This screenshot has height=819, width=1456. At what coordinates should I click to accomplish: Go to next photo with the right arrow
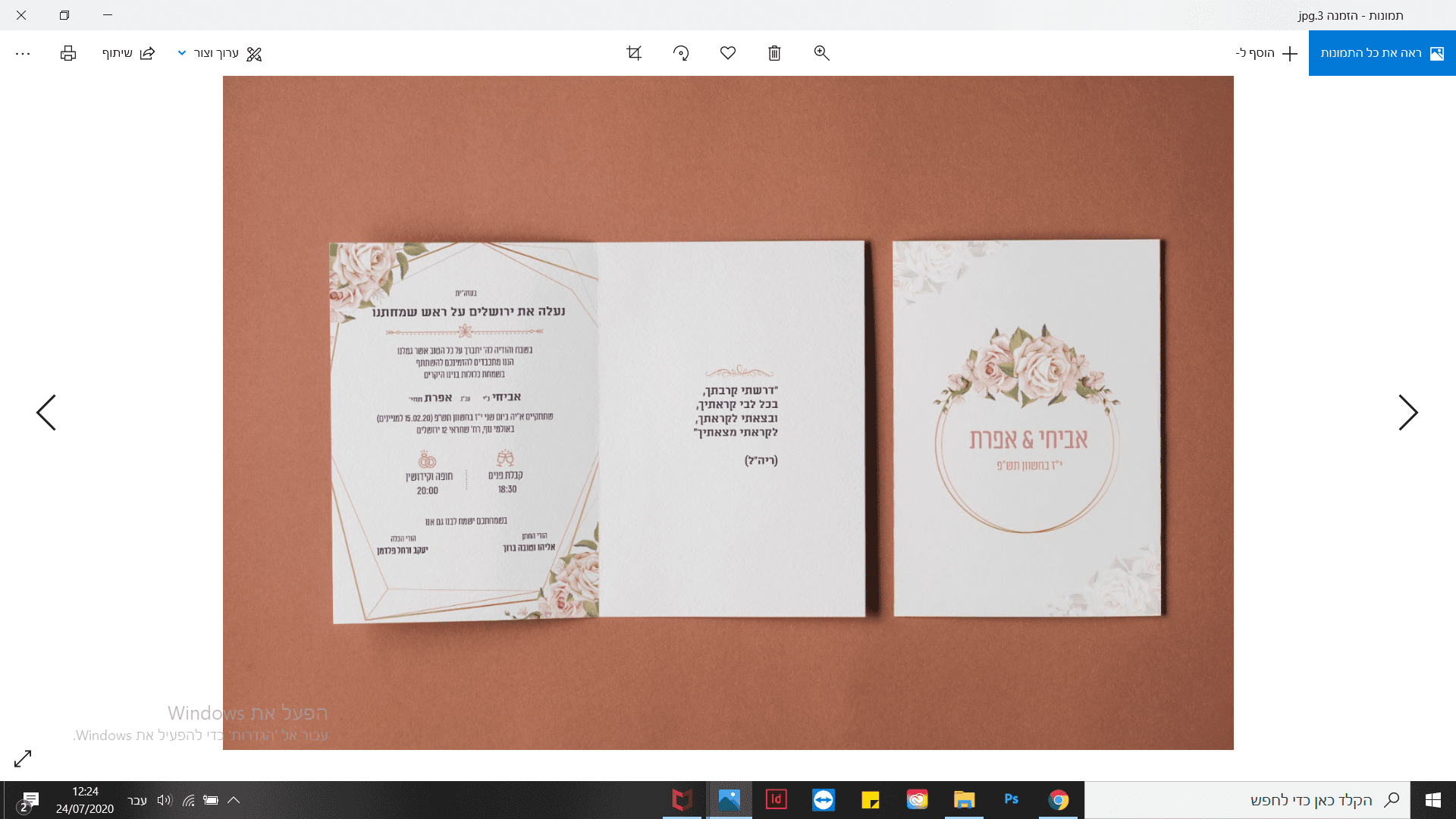[1407, 413]
